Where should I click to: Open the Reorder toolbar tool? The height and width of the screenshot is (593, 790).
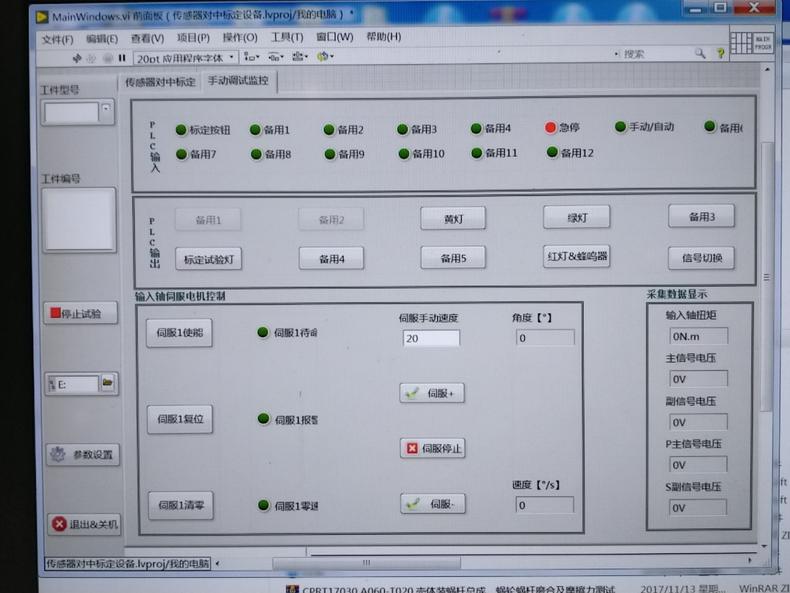point(325,56)
